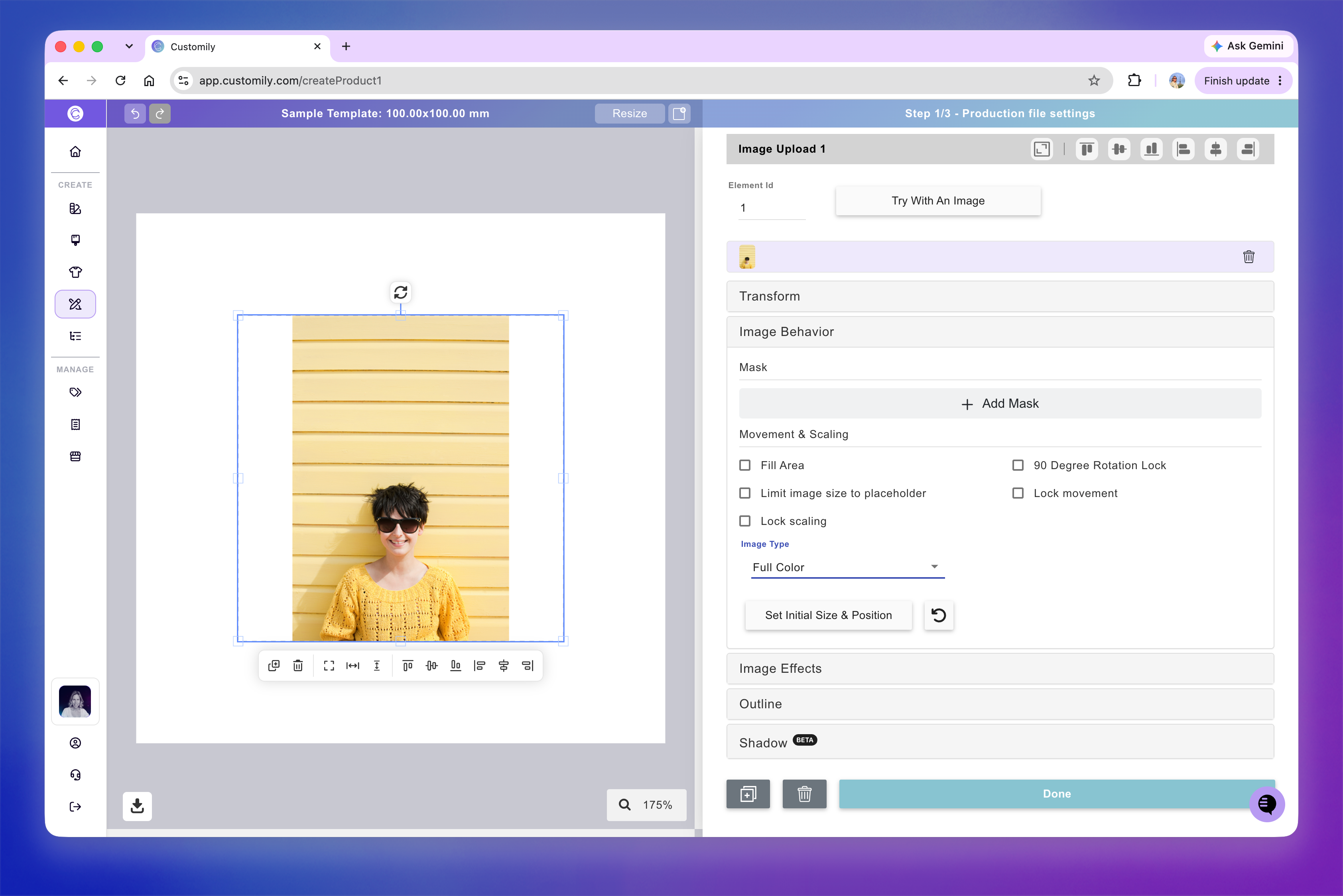Click the Add Mask button
Image resolution: width=1343 pixels, height=896 pixels.
(1000, 403)
